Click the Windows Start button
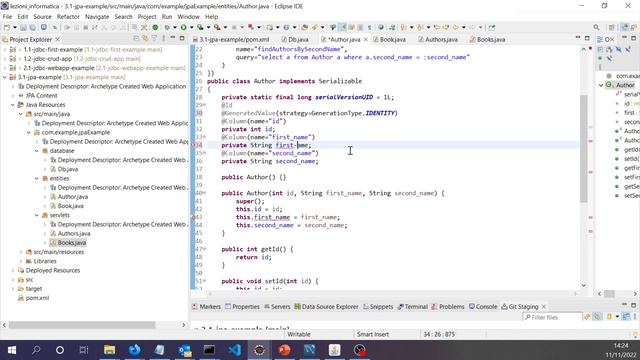This screenshot has width=640, height=360. [12, 350]
